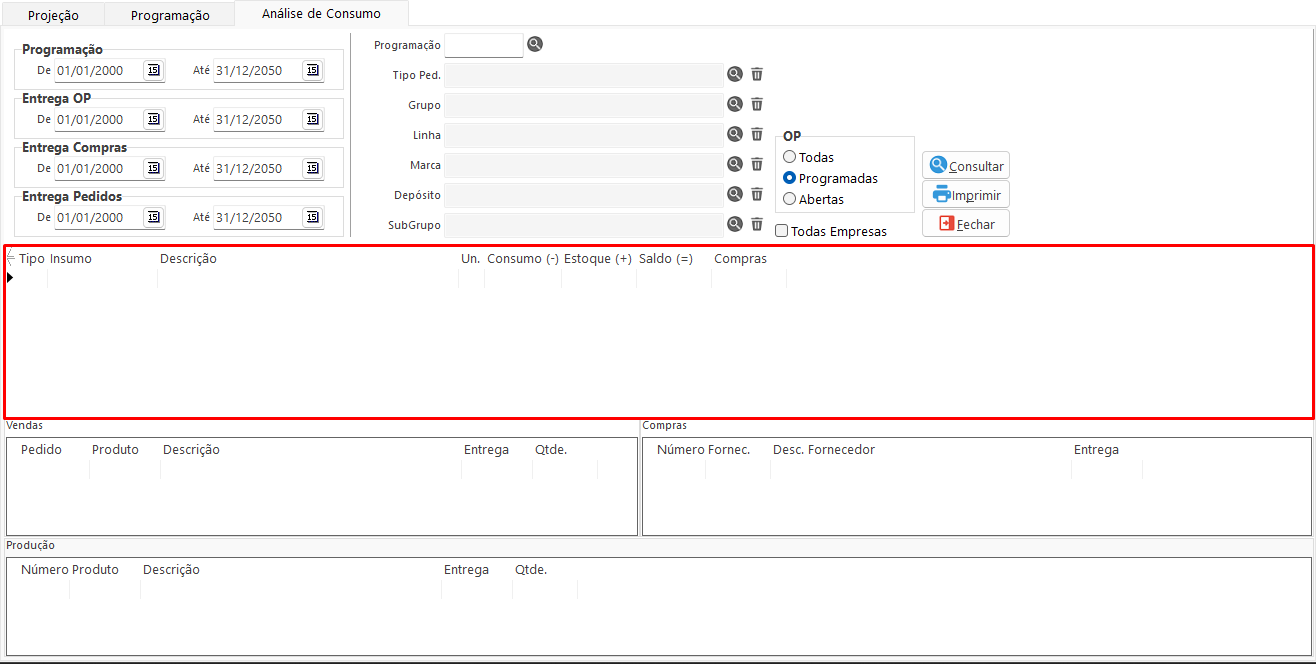Viewport: 1316px width, 664px height.
Task: Clear the Tipo Ped. filter with trash icon
Action: (x=757, y=74)
